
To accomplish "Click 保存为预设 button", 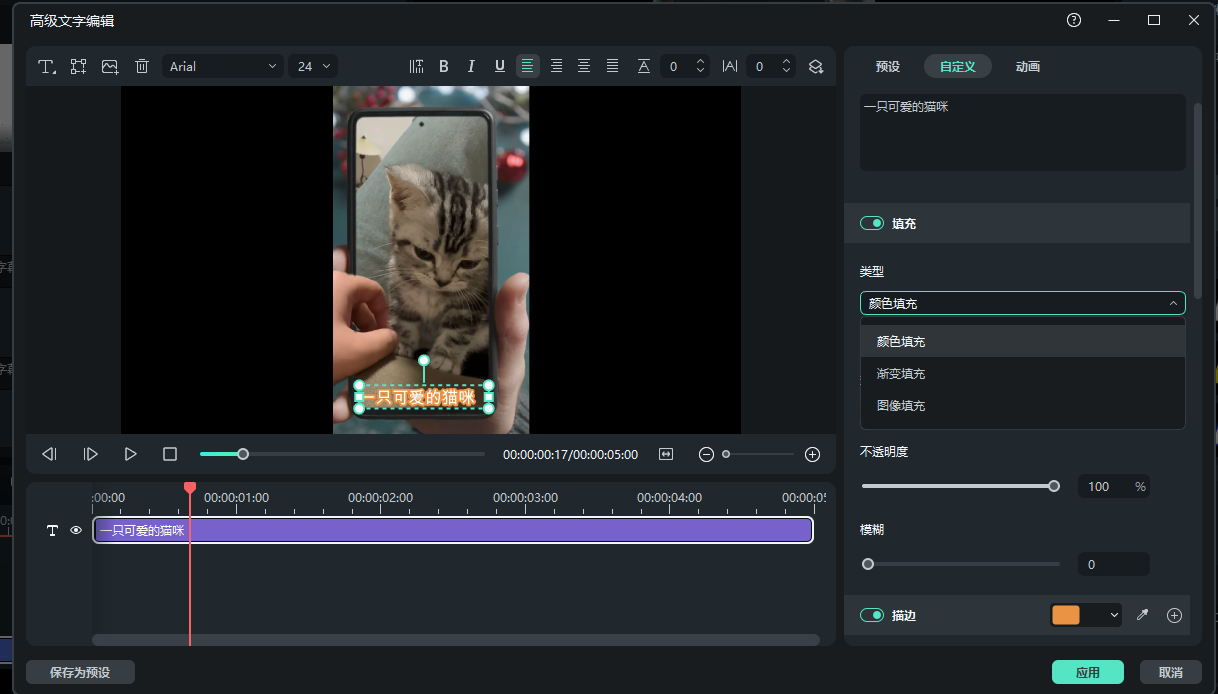I will click(80, 672).
